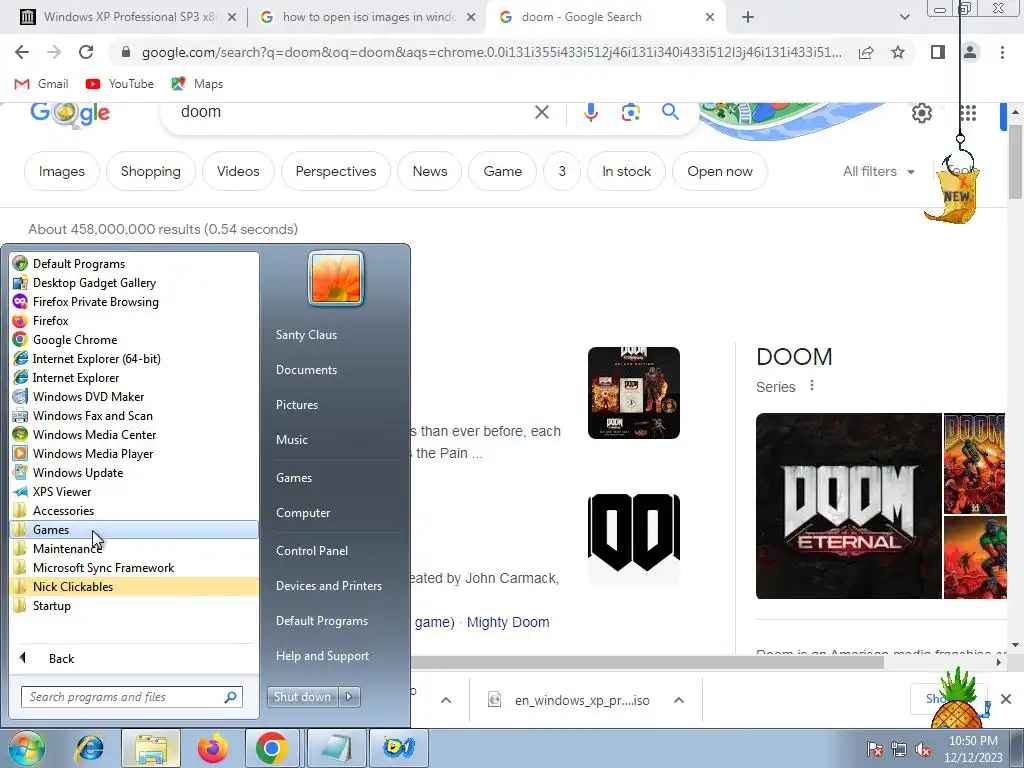The width and height of the screenshot is (1024, 768).
Task: Click the Shut down button
Action: 302,697
